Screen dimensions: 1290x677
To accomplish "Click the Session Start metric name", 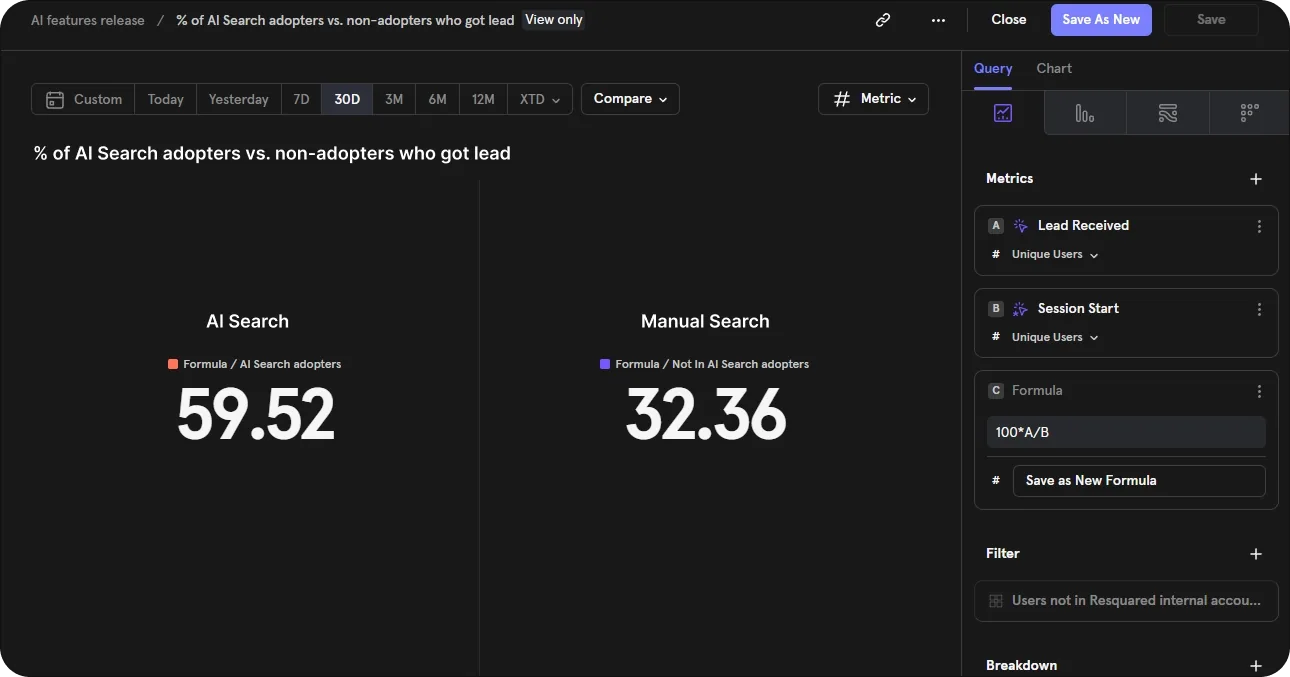I will [x=1078, y=309].
